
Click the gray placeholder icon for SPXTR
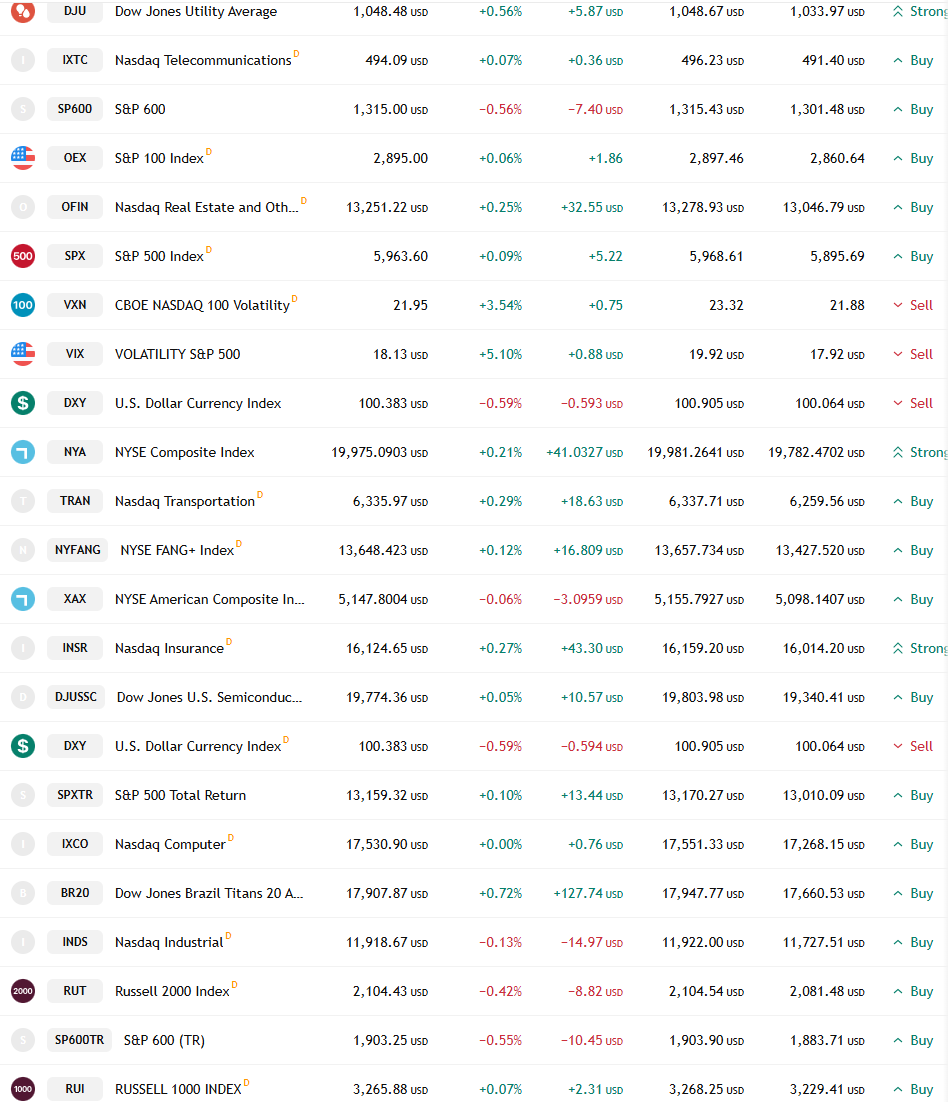(23, 795)
